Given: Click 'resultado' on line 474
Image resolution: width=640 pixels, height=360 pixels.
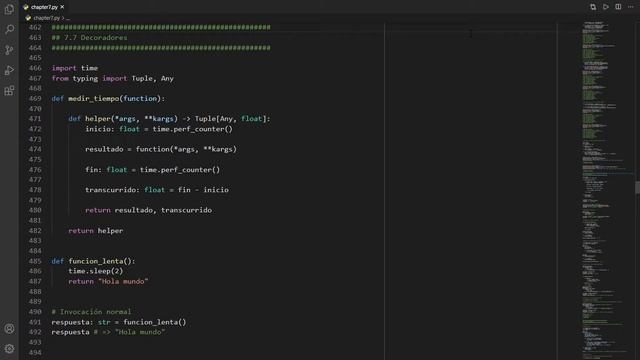Looking at the screenshot, I should [104, 149].
